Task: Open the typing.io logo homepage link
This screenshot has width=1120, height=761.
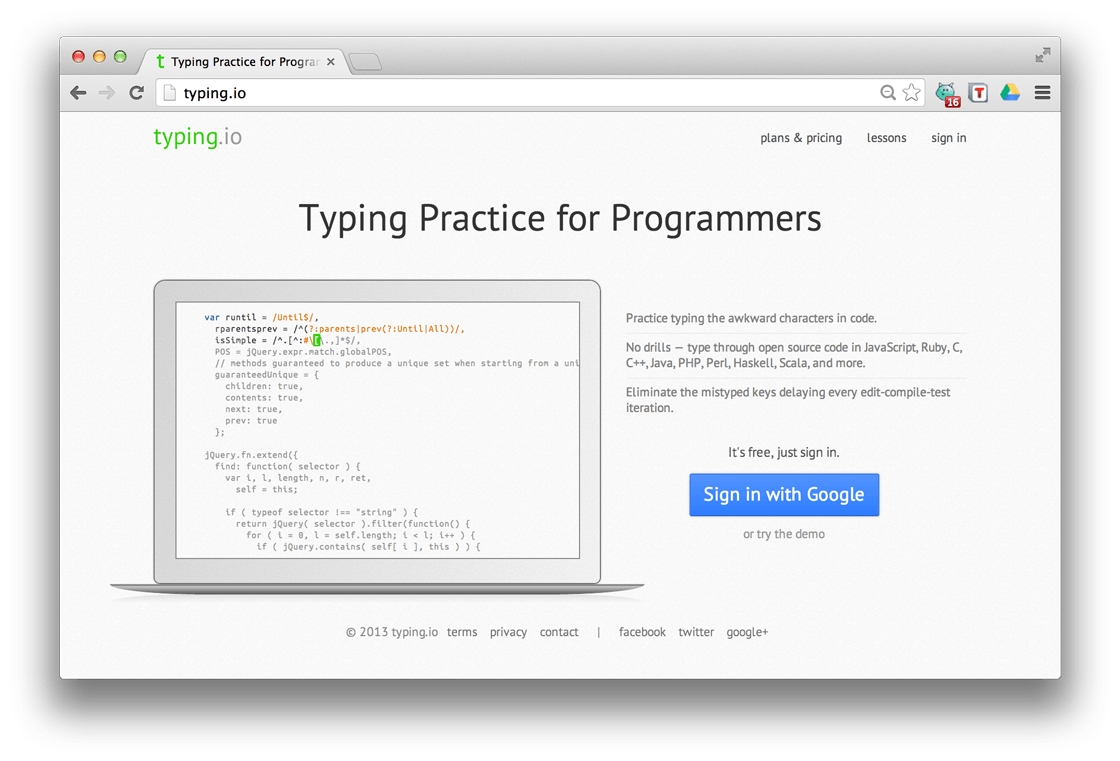Action: pyautogui.click(x=197, y=137)
